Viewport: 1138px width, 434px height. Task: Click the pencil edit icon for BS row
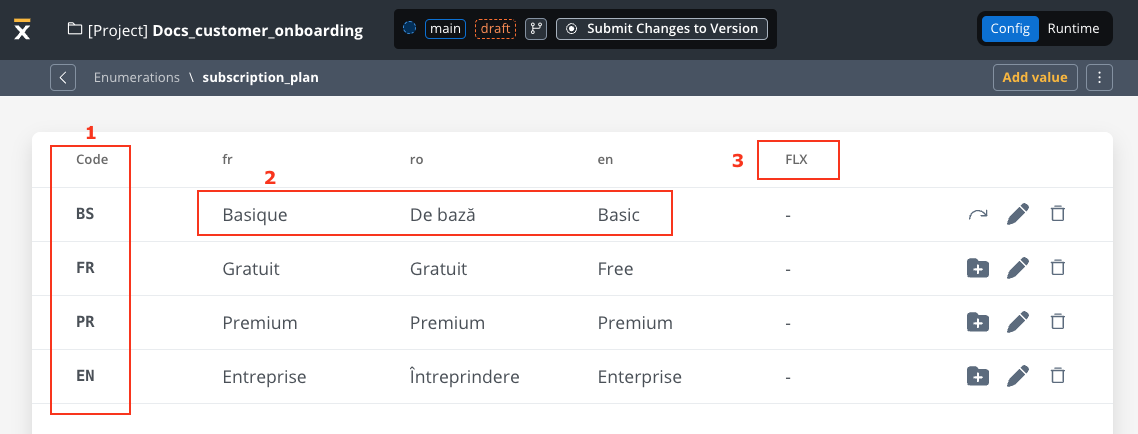[x=1018, y=214]
